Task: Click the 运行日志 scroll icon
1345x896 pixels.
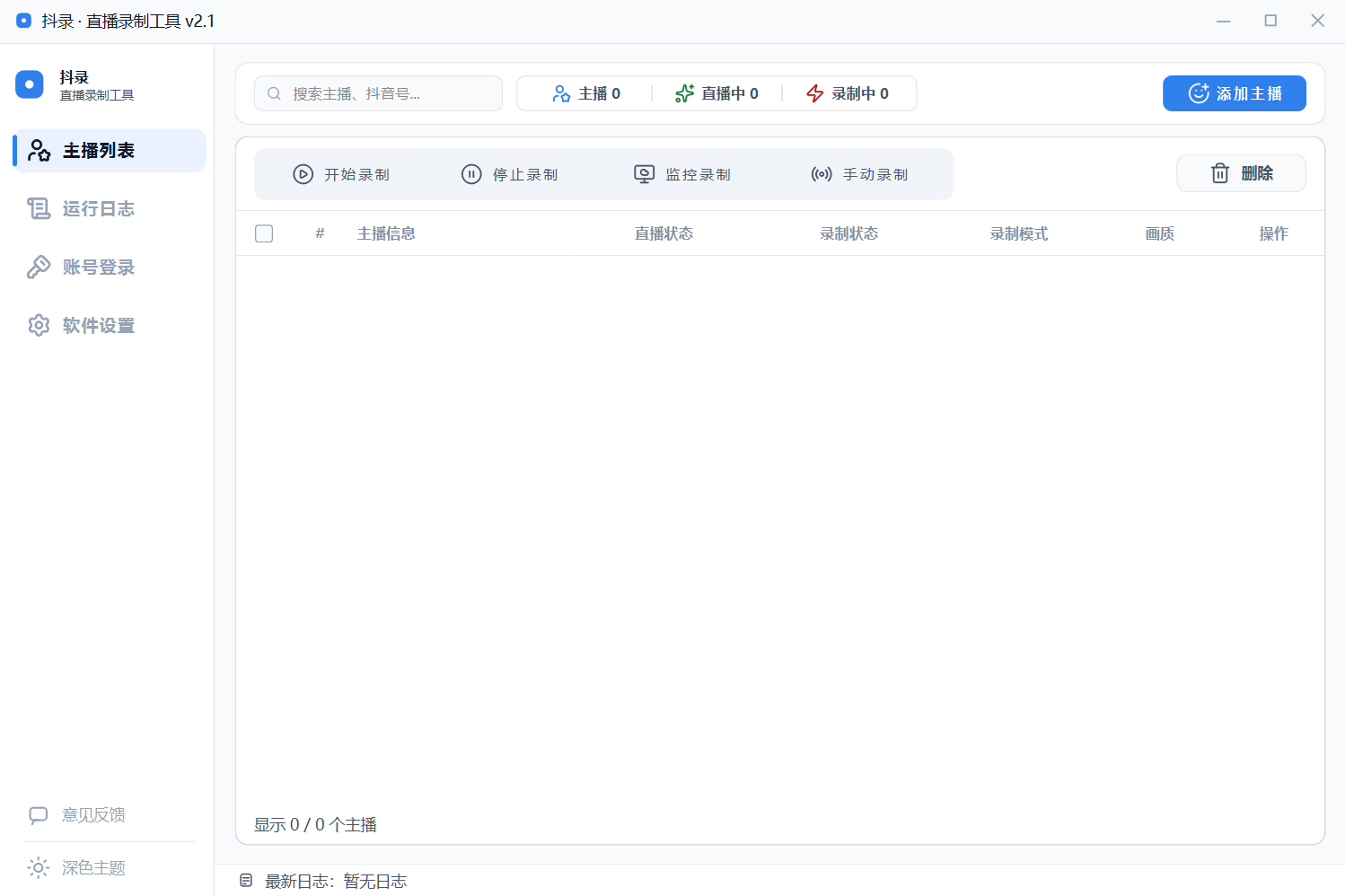Action: [x=39, y=209]
